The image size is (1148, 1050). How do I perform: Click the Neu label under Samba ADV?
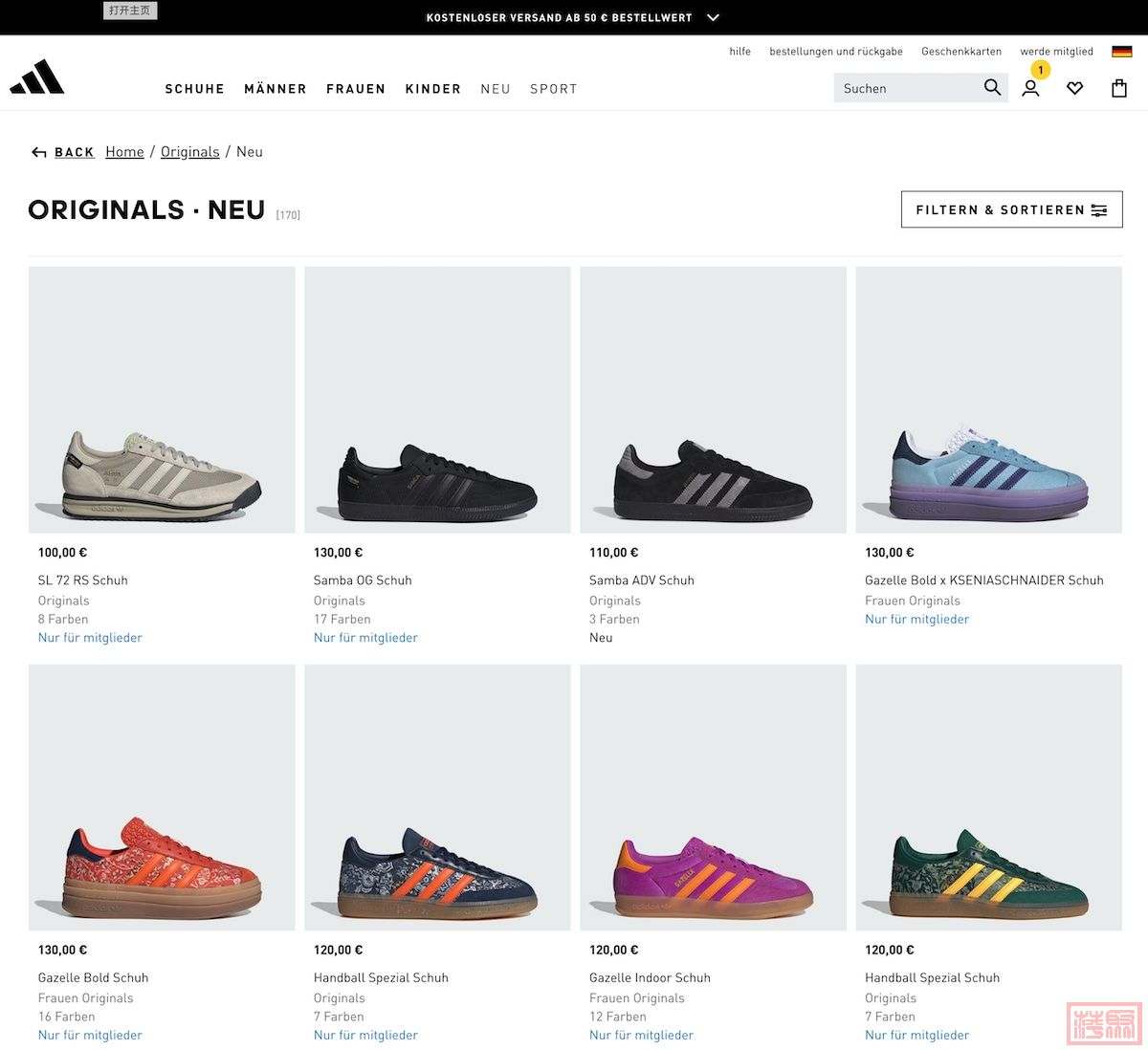(601, 638)
